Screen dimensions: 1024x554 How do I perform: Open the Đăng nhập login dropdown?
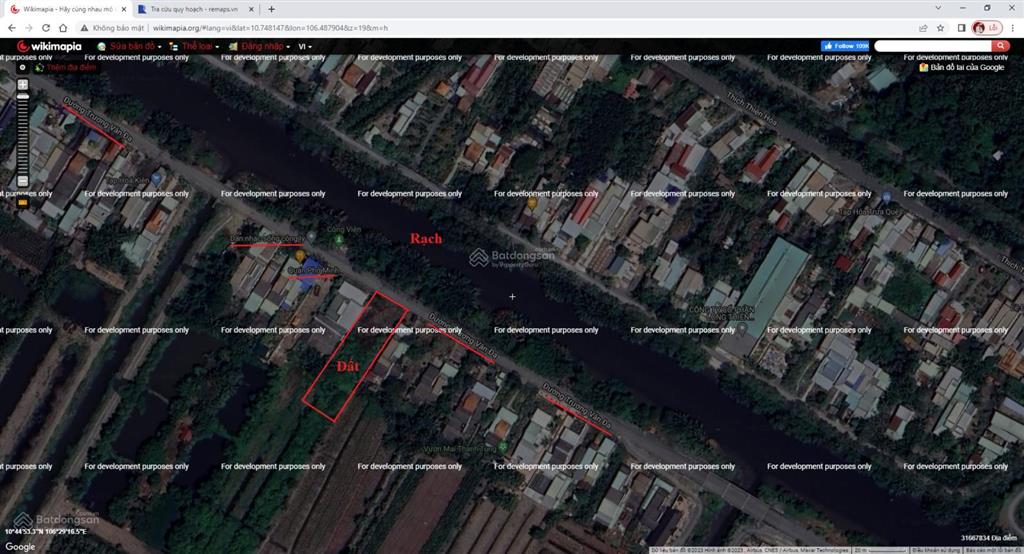(259, 46)
